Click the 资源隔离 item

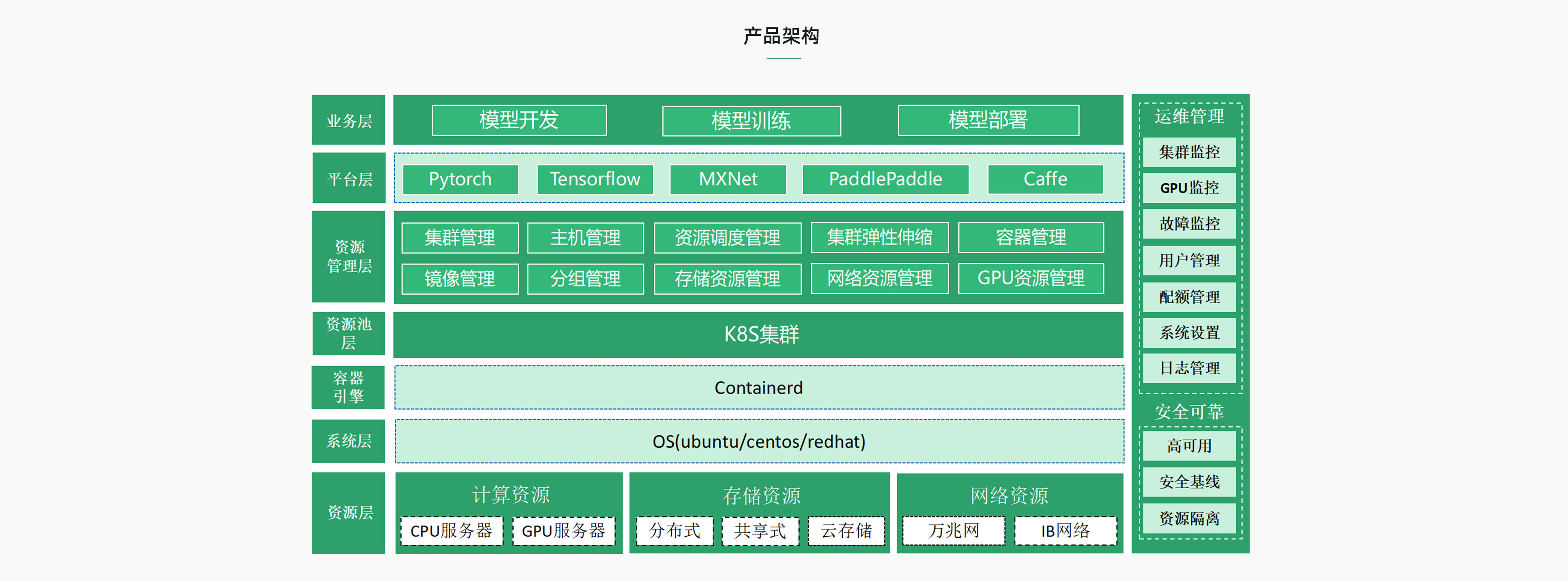point(1189,518)
